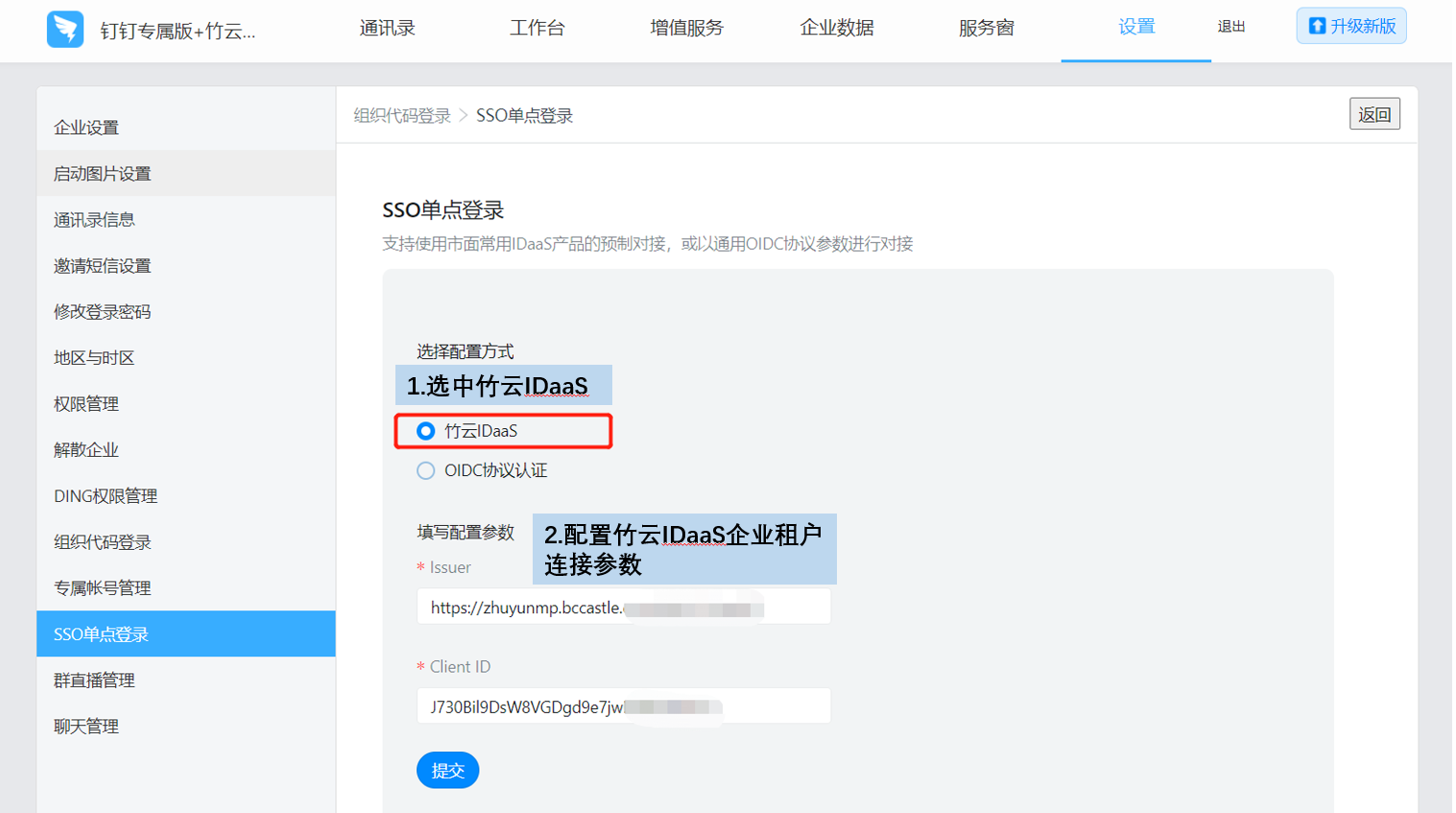Click the 返回 back button

pos(1374,114)
